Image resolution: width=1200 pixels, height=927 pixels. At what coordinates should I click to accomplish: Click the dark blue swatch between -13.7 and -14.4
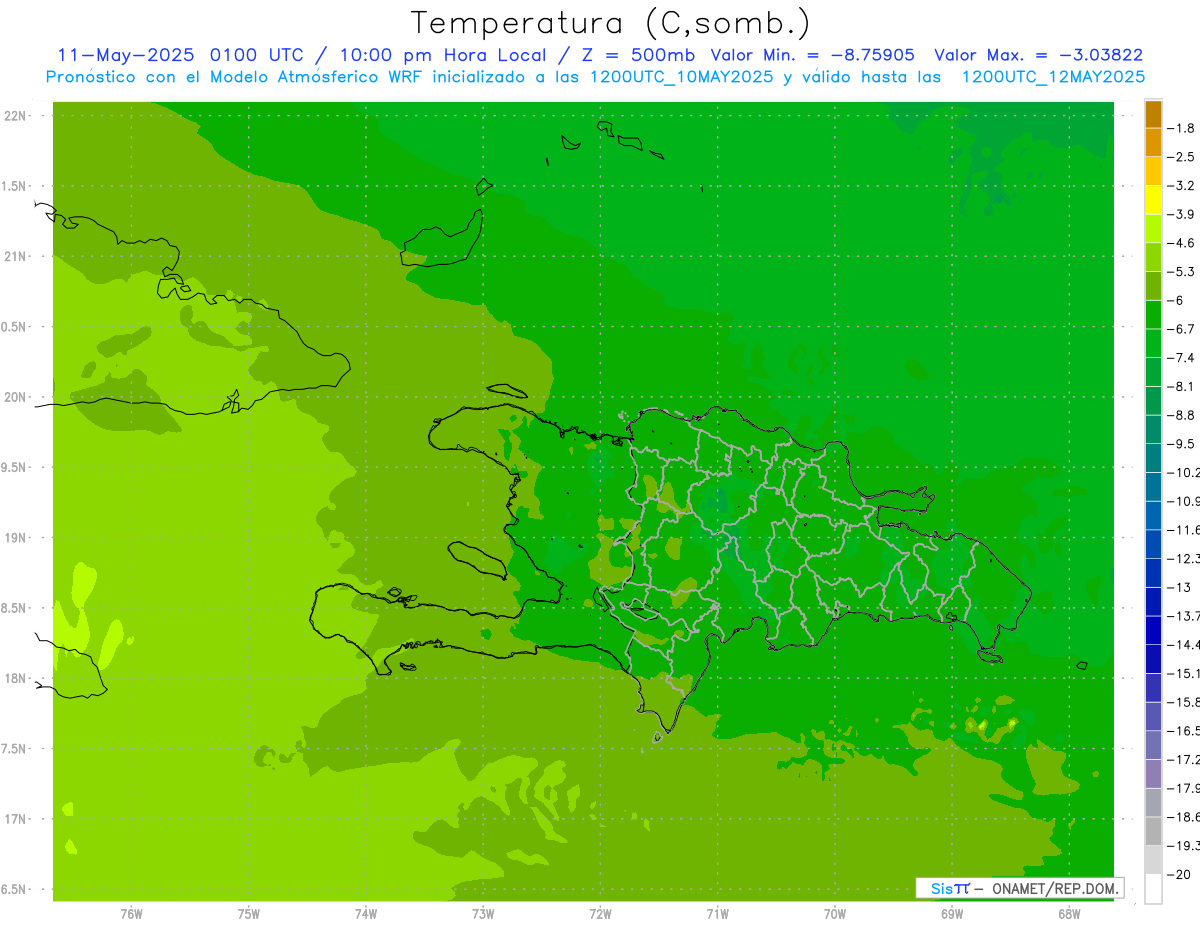coord(1153,630)
